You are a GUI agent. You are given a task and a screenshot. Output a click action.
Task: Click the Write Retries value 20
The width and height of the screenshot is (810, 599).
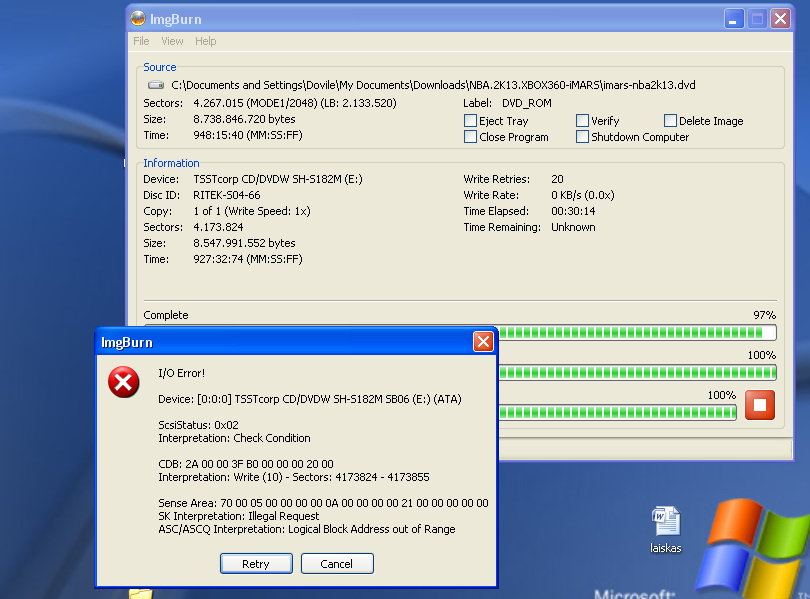click(x=557, y=179)
